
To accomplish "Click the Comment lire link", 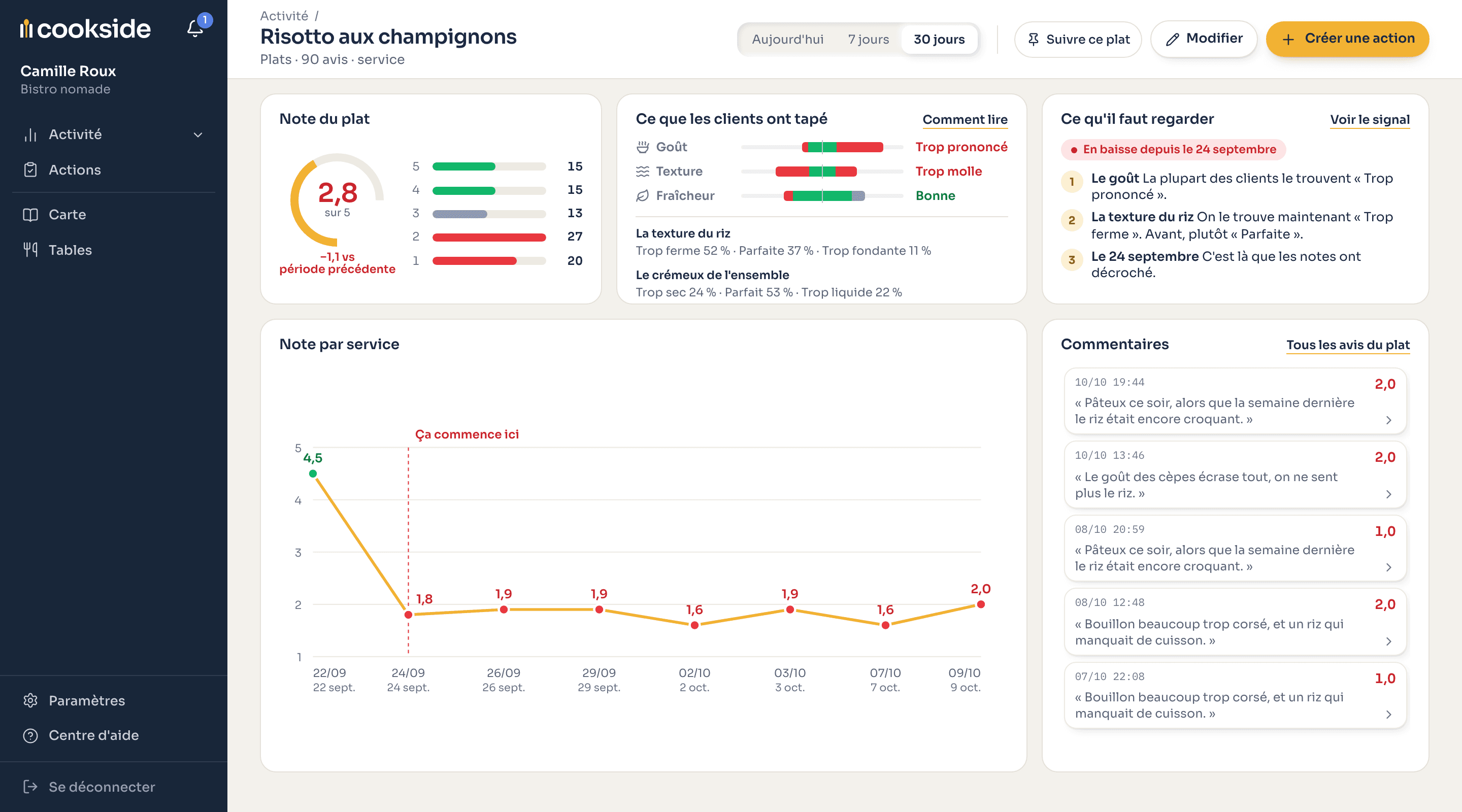I will (x=965, y=120).
